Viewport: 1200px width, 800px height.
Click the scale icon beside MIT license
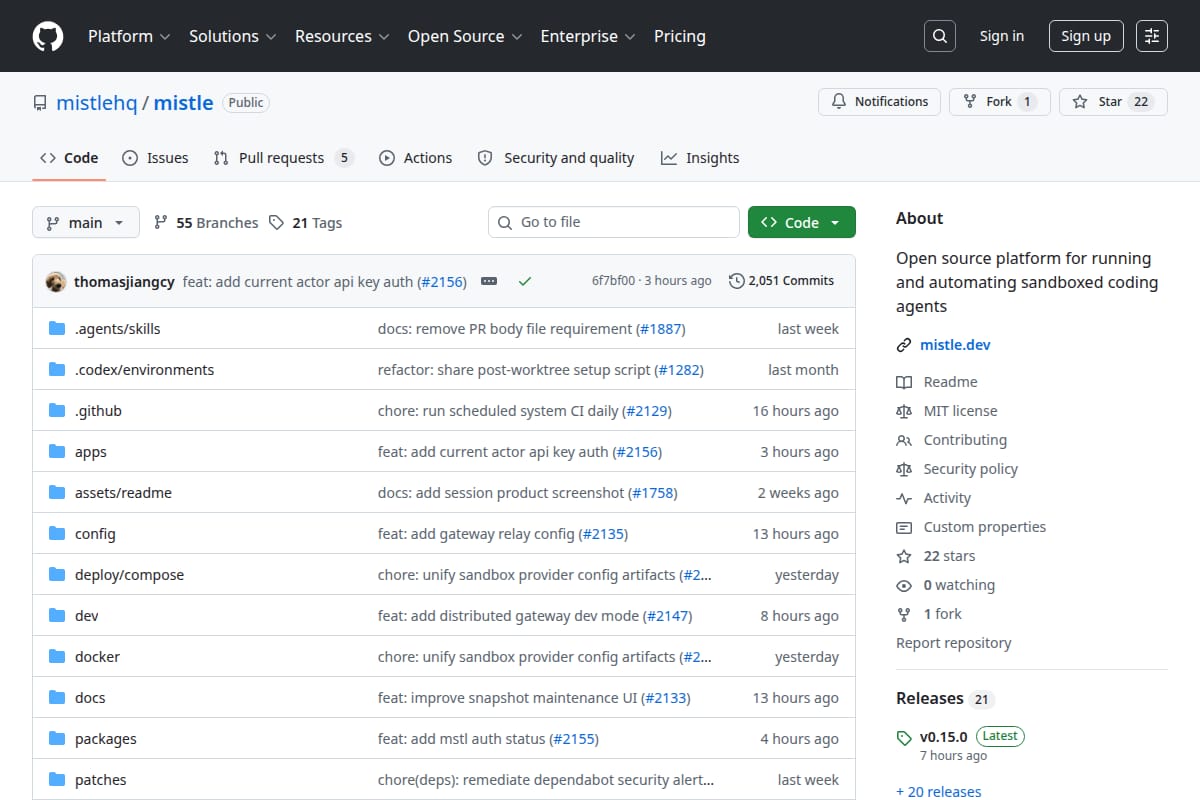(904, 411)
